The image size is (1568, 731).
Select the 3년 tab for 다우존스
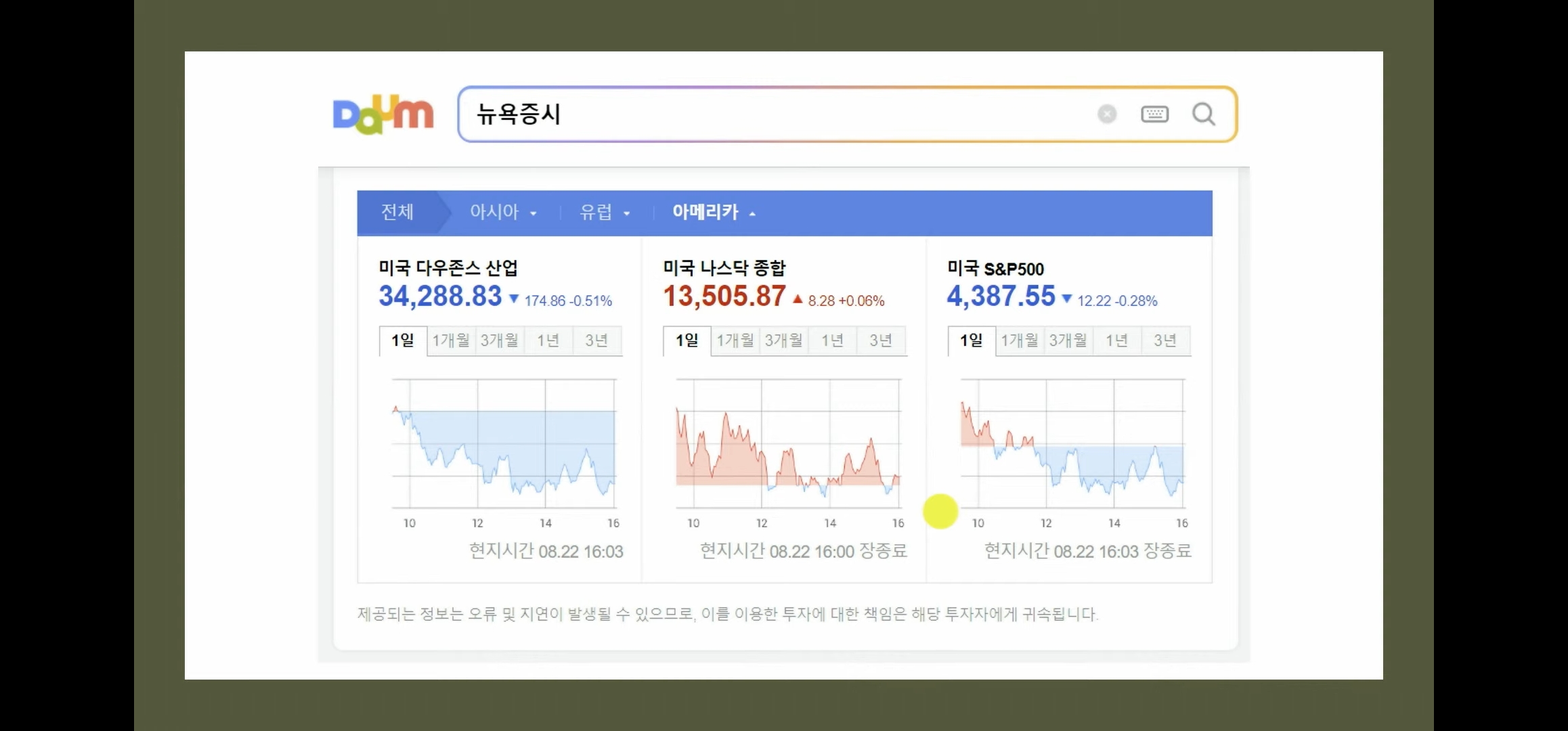pos(597,340)
